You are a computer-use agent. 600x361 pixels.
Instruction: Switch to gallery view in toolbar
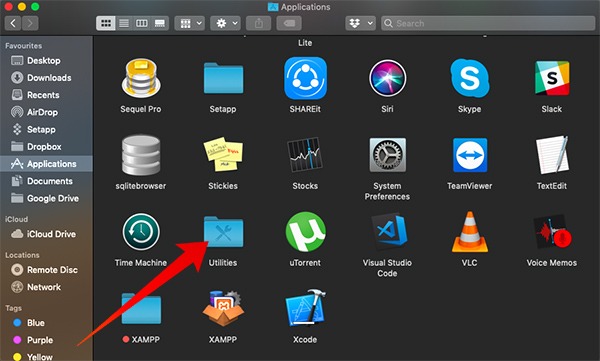click(160, 23)
